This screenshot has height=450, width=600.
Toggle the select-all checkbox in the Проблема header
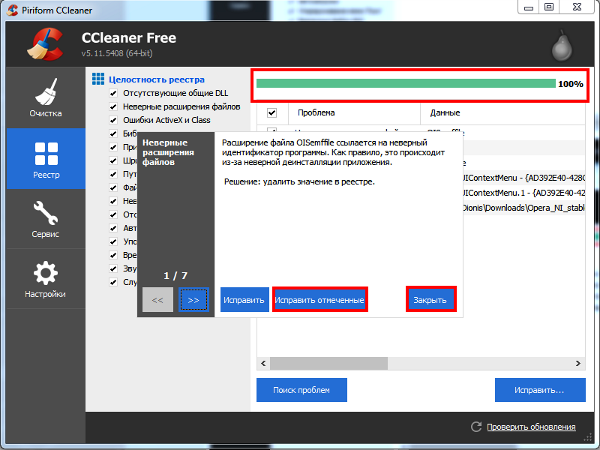tap(272, 113)
